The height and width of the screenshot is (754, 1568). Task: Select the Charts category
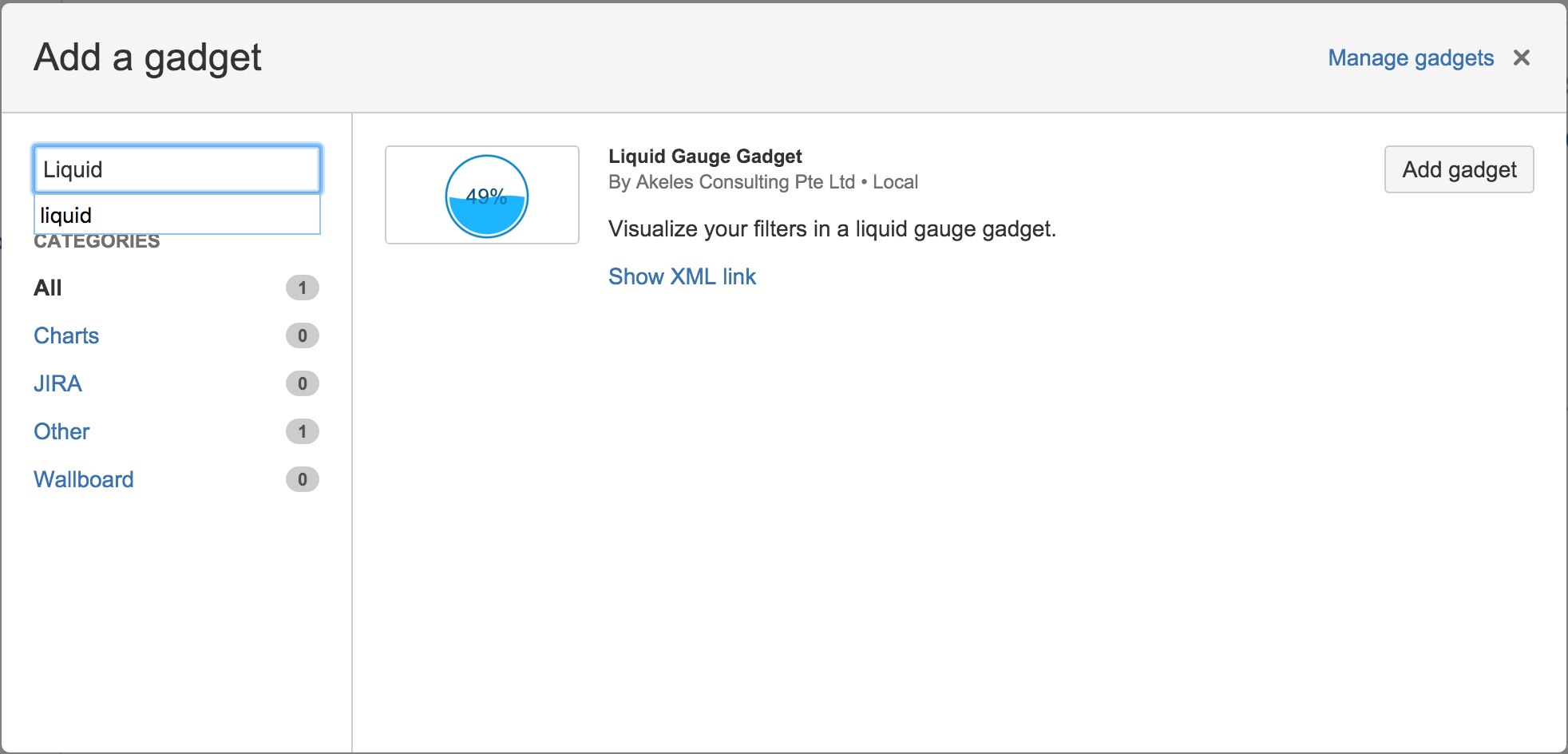point(66,335)
